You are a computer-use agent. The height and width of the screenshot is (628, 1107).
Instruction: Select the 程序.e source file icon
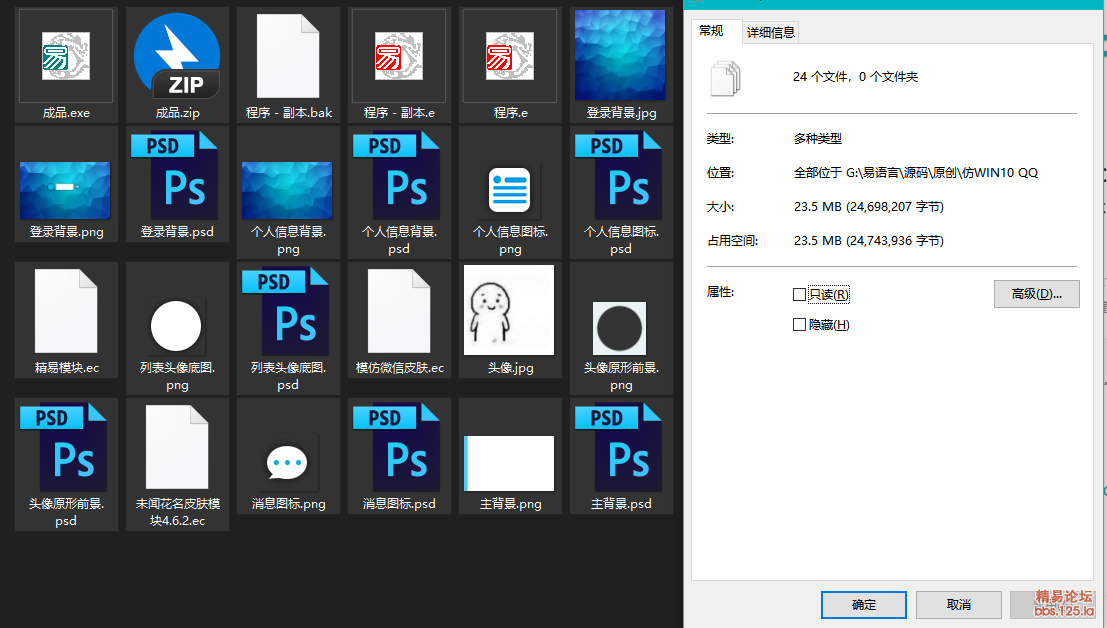click(510, 56)
